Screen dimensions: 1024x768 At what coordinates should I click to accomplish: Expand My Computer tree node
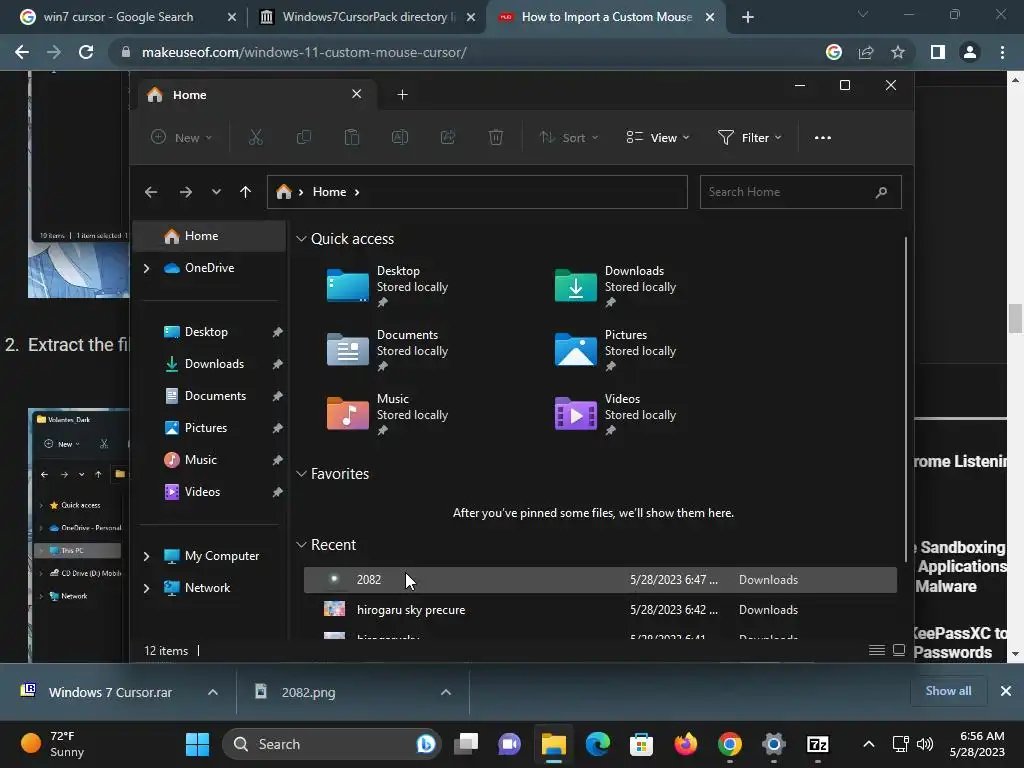(146, 556)
